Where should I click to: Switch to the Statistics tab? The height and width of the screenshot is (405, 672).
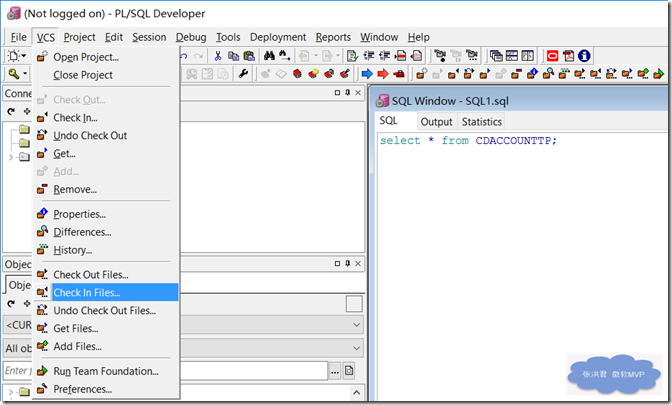point(482,122)
